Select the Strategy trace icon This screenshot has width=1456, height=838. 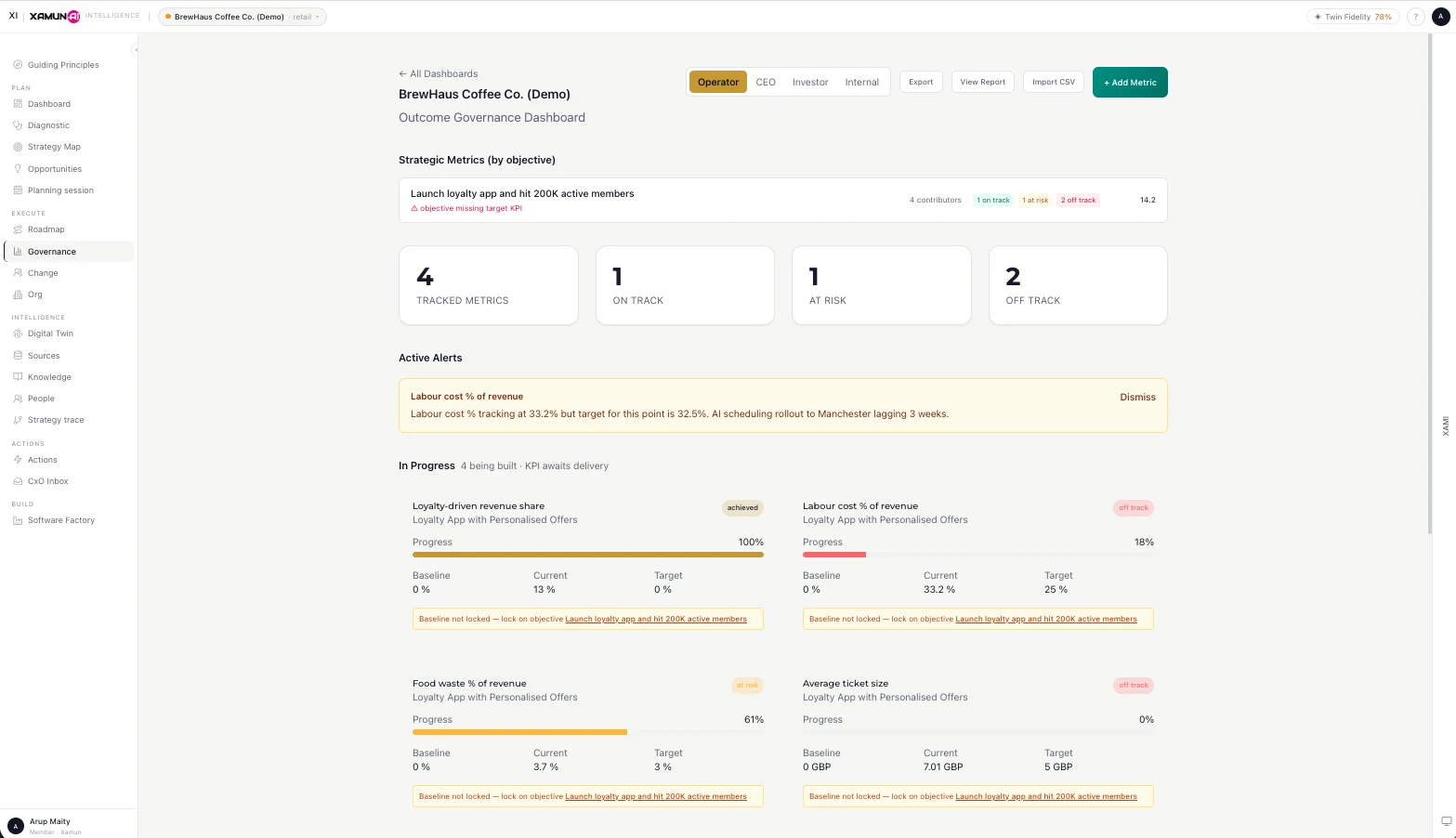[x=17, y=419]
